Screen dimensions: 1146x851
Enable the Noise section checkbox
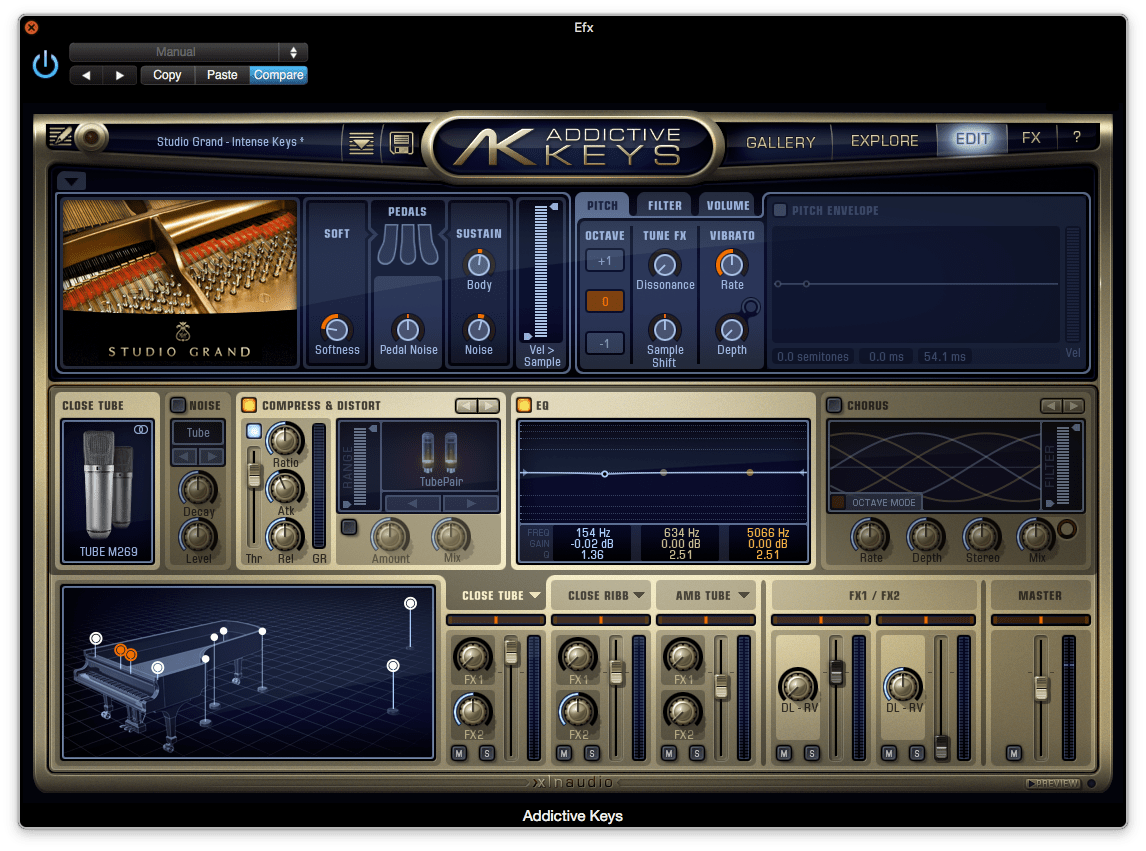click(178, 405)
